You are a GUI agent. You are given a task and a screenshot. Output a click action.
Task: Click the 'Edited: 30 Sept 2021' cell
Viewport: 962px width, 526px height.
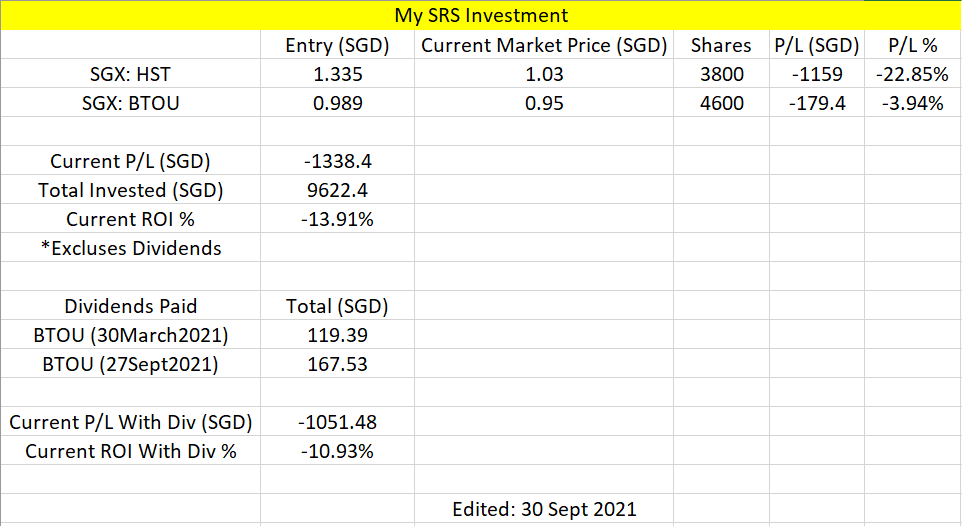click(544, 509)
